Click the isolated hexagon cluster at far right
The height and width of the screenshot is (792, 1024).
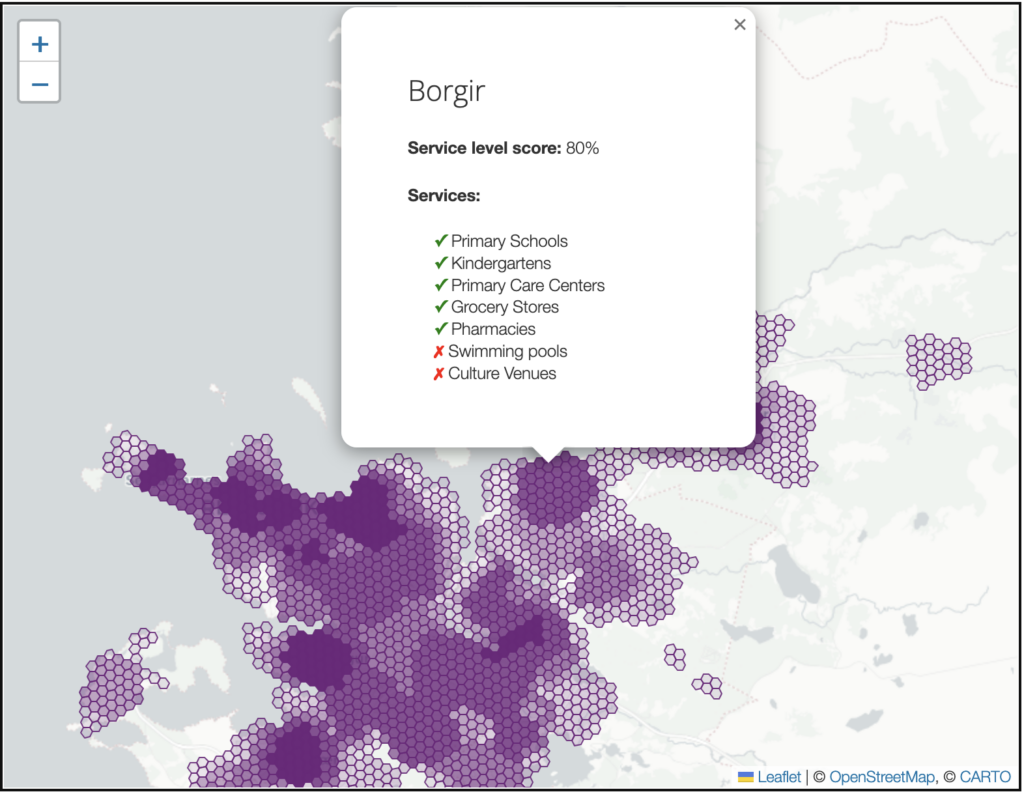(937, 358)
